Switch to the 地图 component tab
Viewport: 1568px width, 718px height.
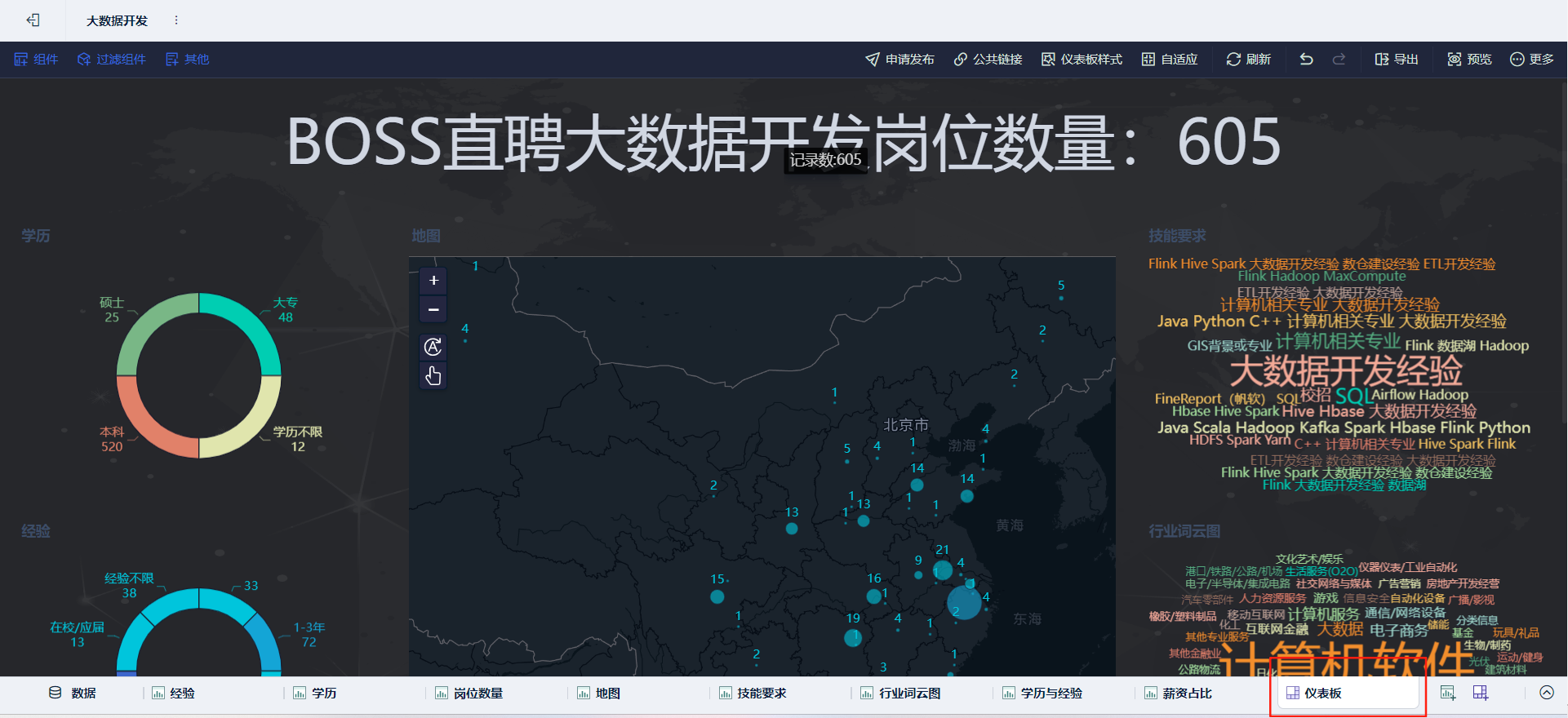pyautogui.click(x=598, y=694)
